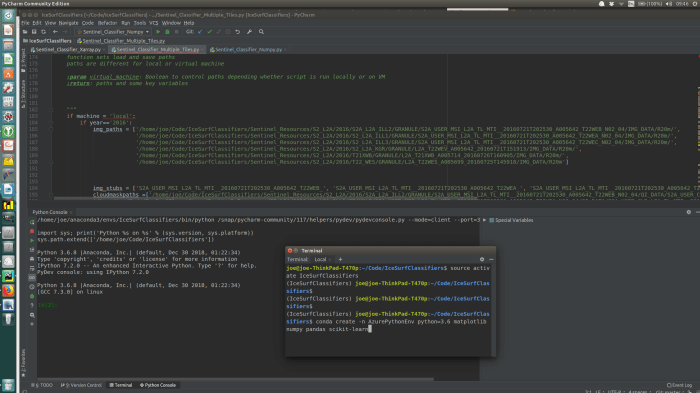The height and width of the screenshot is (393, 700).
Task: Click the console horizontal scrollbar
Action: pos(235,380)
